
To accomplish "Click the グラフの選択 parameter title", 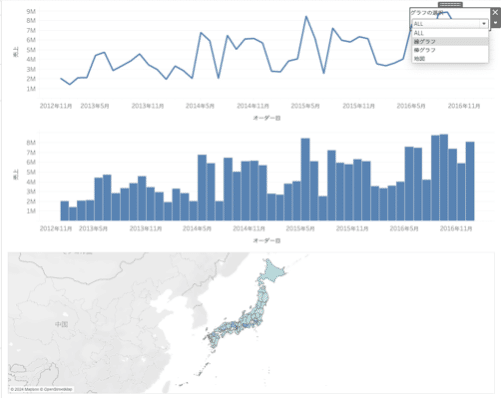I will tap(427, 13).
